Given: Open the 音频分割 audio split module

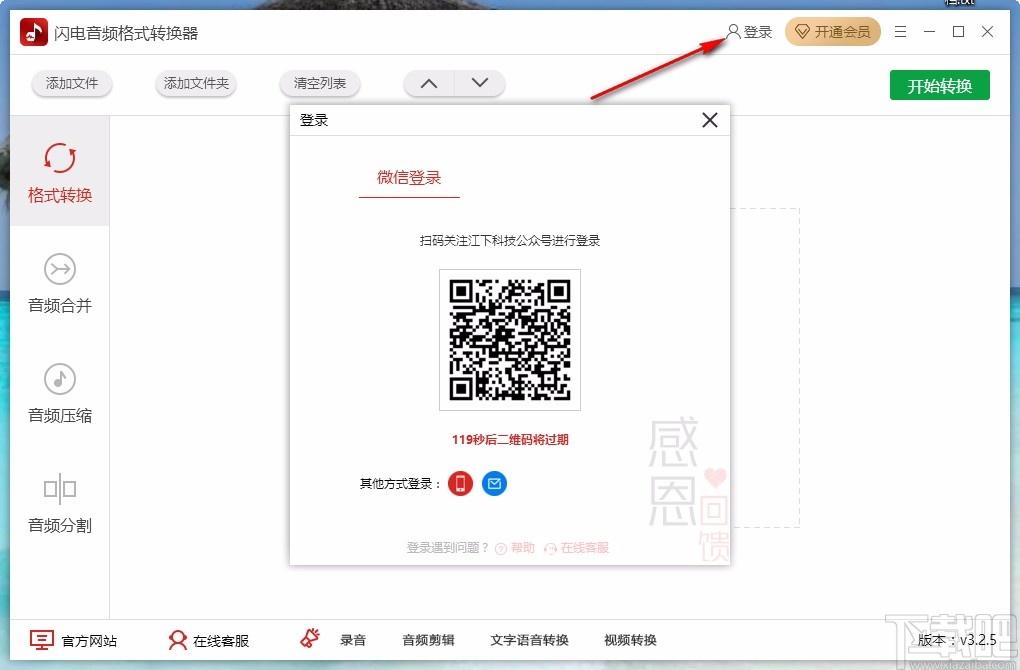Looking at the screenshot, I should pyautogui.click(x=60, y=502).
